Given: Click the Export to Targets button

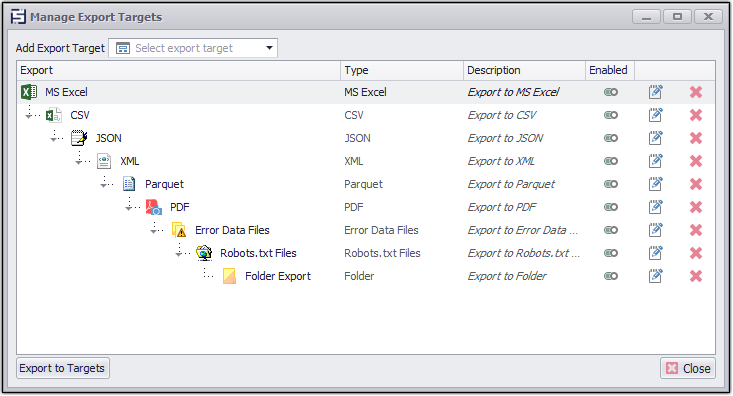Looking at the screenshot, I should pos(63,368).
